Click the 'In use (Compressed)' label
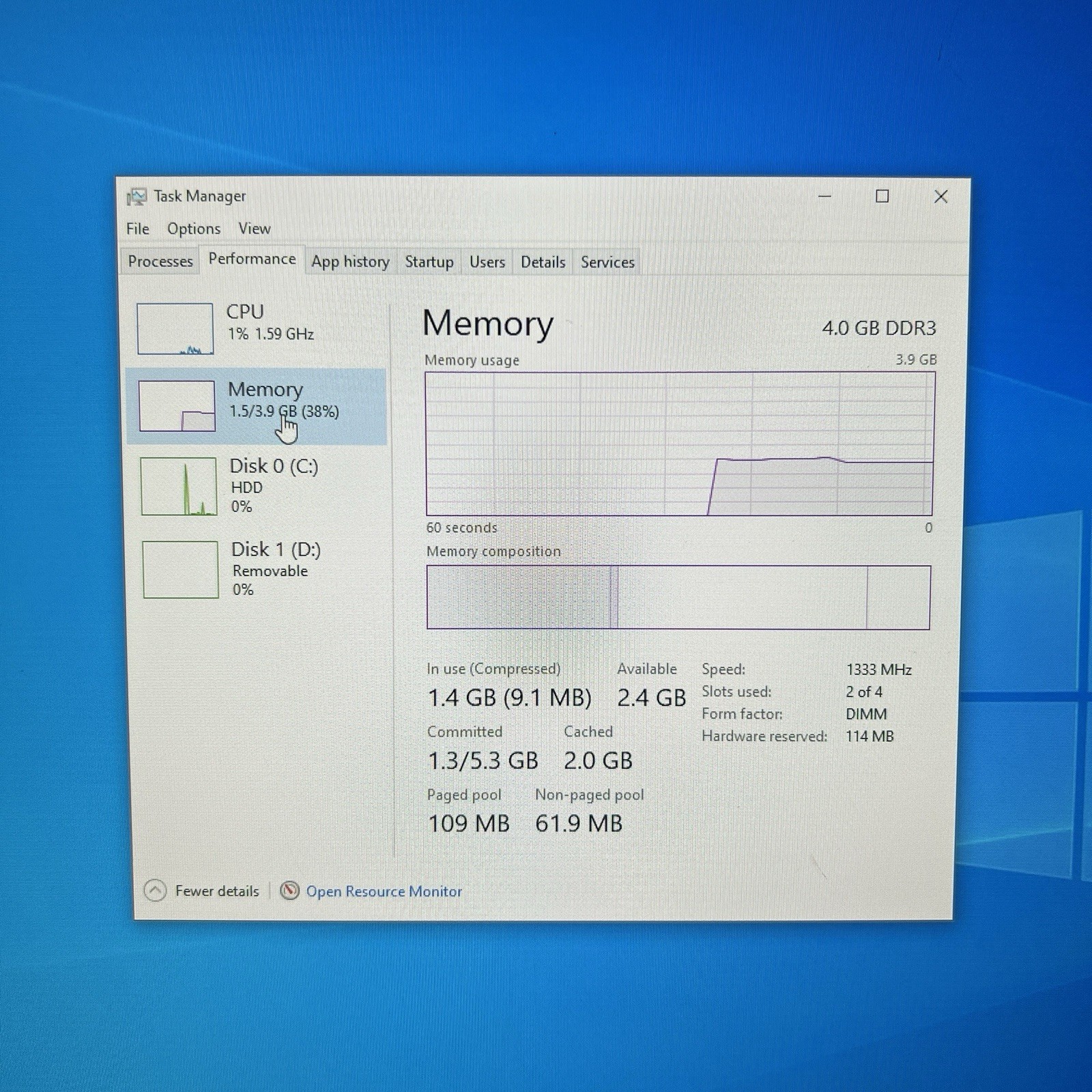 pyautogui.click(x=493, y=669)
